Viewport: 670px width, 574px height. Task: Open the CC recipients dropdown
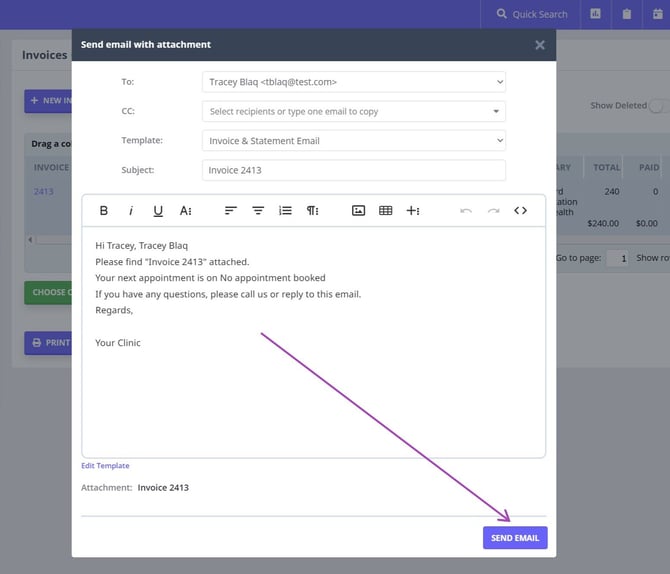click(354, 112)
